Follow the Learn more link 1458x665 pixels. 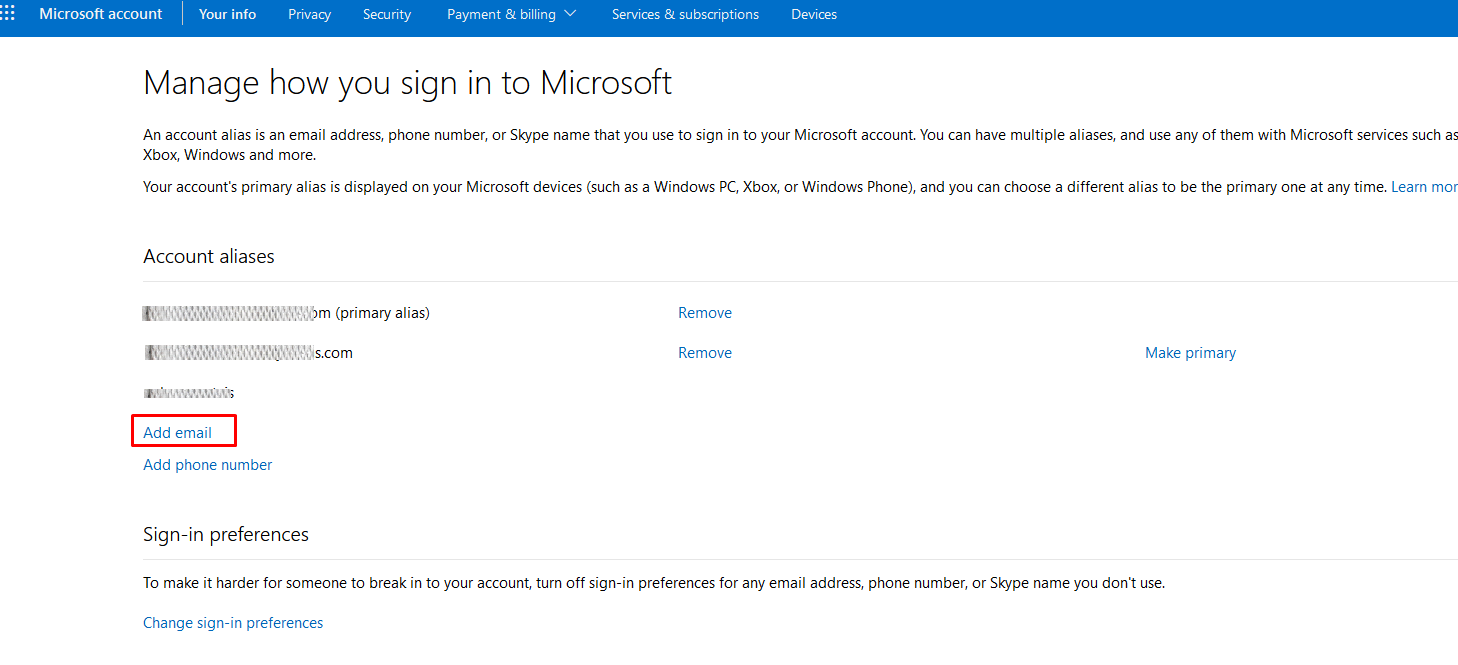[x=1424, y=187]
